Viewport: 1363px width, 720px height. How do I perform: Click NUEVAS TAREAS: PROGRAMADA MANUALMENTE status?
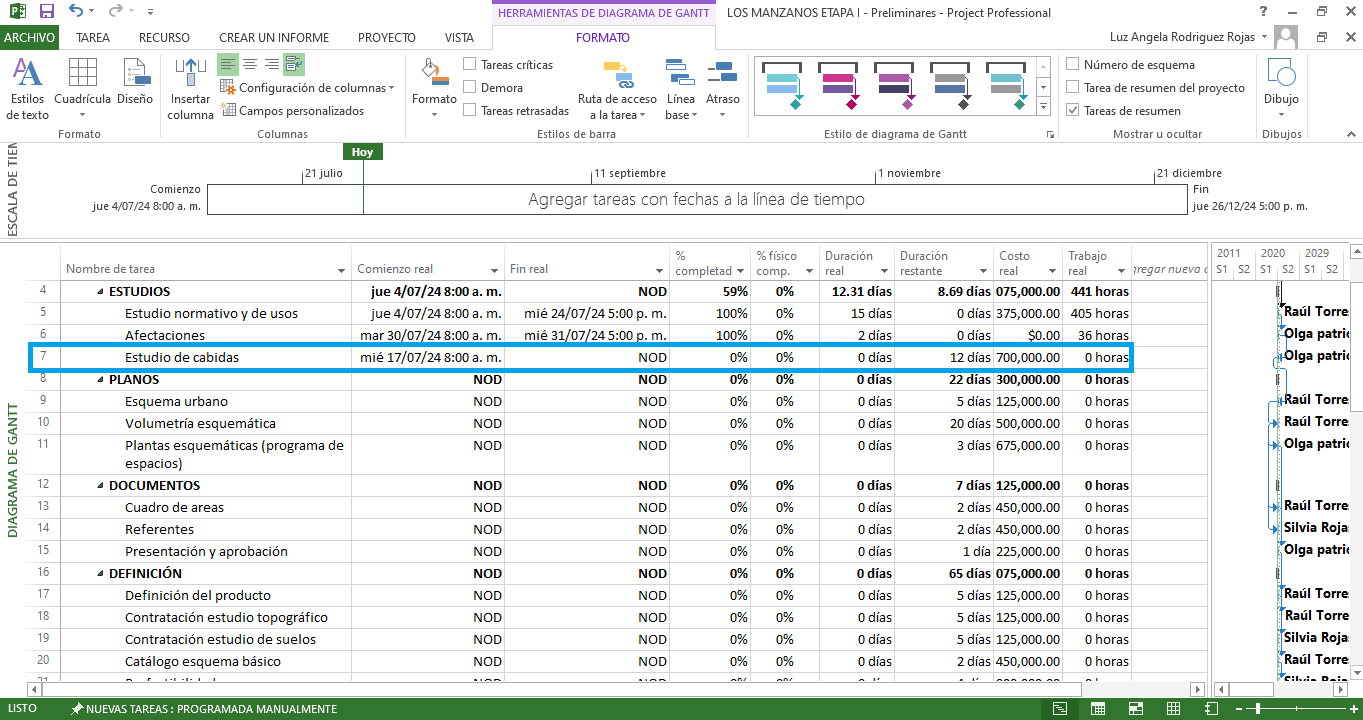pos(204,709)
